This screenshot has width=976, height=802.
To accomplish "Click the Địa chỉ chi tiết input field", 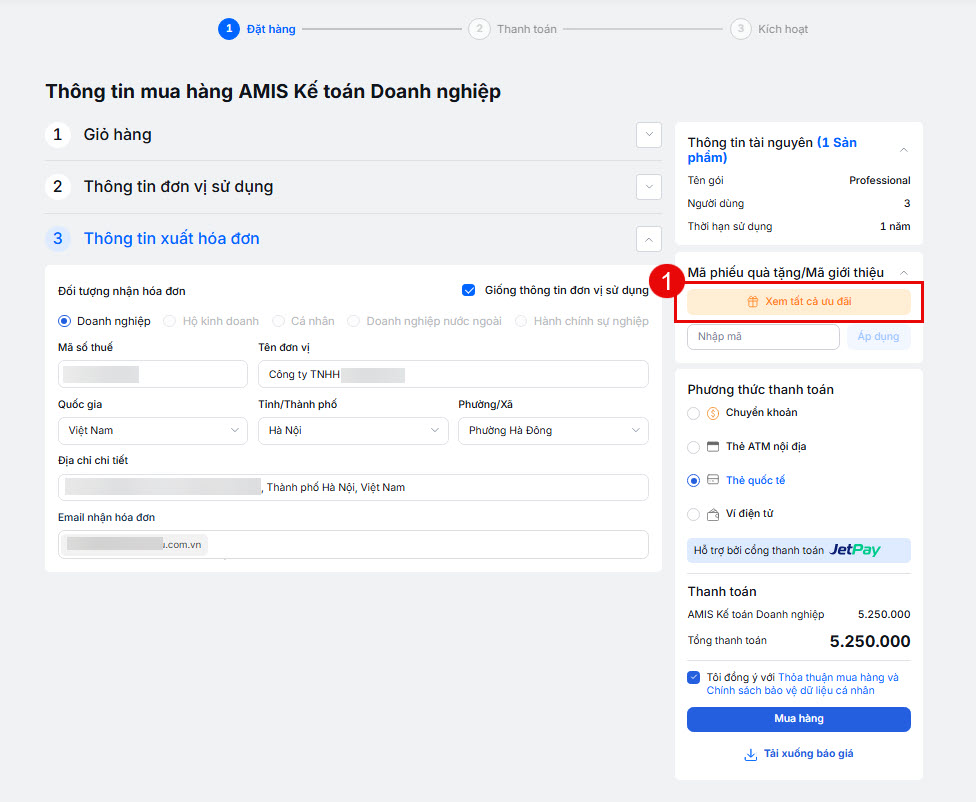I will pyautogui.click(x=353, y=488).
